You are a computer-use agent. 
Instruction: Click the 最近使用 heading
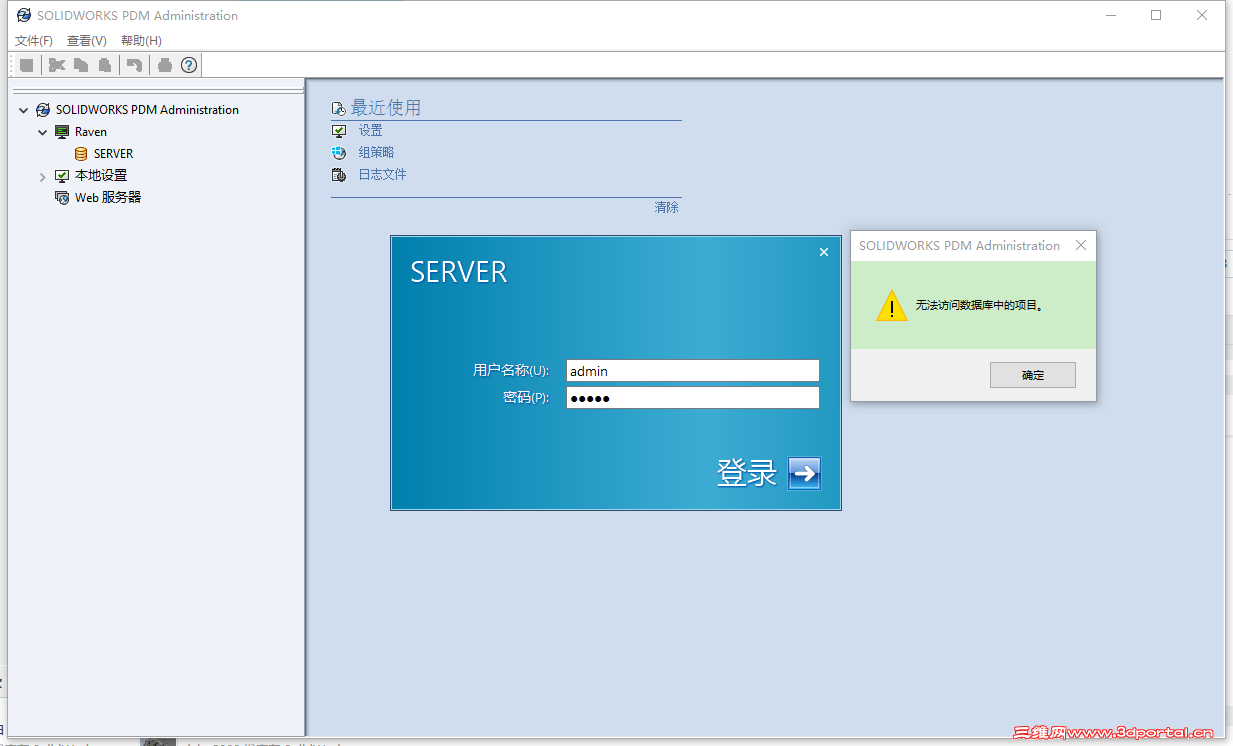(x=386, y=107)
